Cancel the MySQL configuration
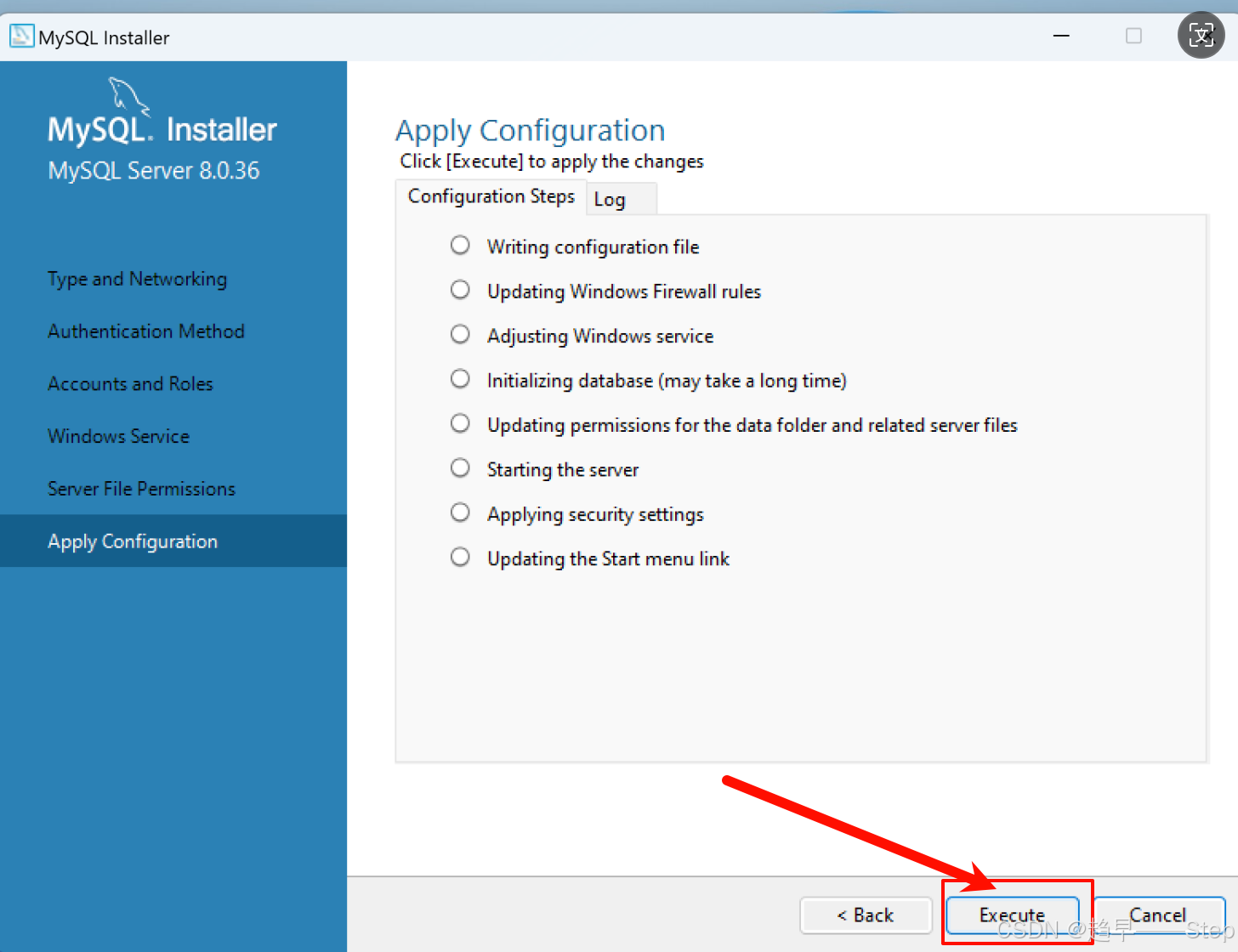This screenshot has height=952, width=1238. point(1159,915)
